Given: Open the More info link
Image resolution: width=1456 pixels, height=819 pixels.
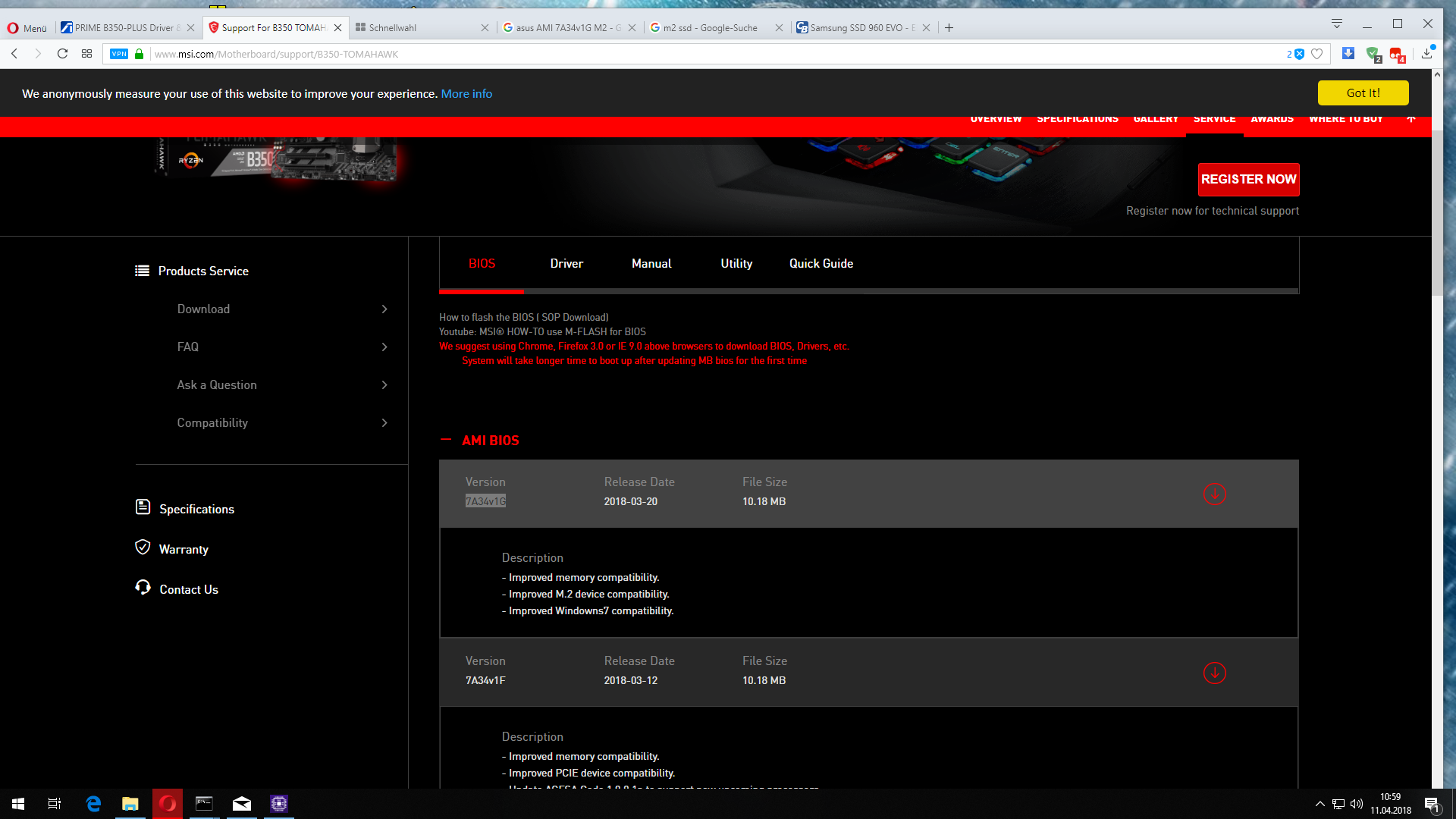Looking at the screenshot, I should 466,93.
